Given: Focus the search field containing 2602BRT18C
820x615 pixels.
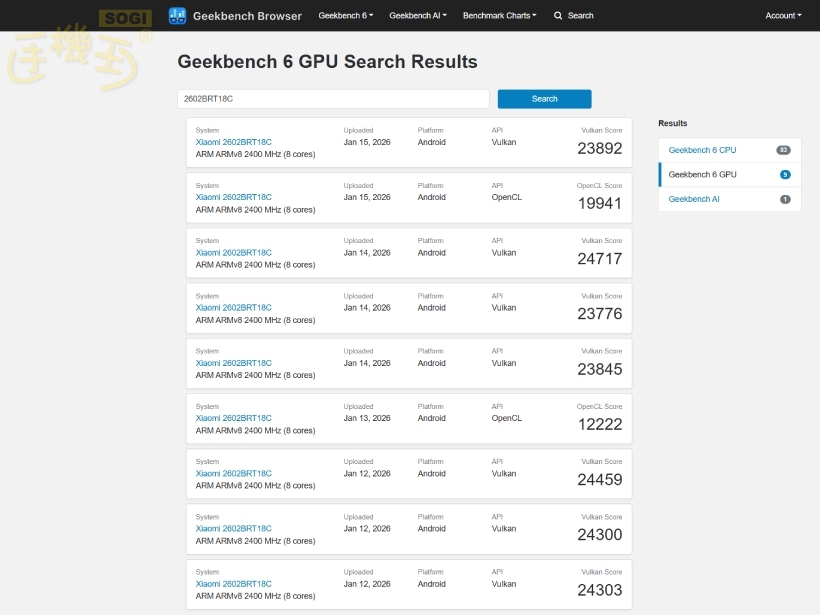Looking at the screenshot, I should pyautogui.click(x=333, y=99).
